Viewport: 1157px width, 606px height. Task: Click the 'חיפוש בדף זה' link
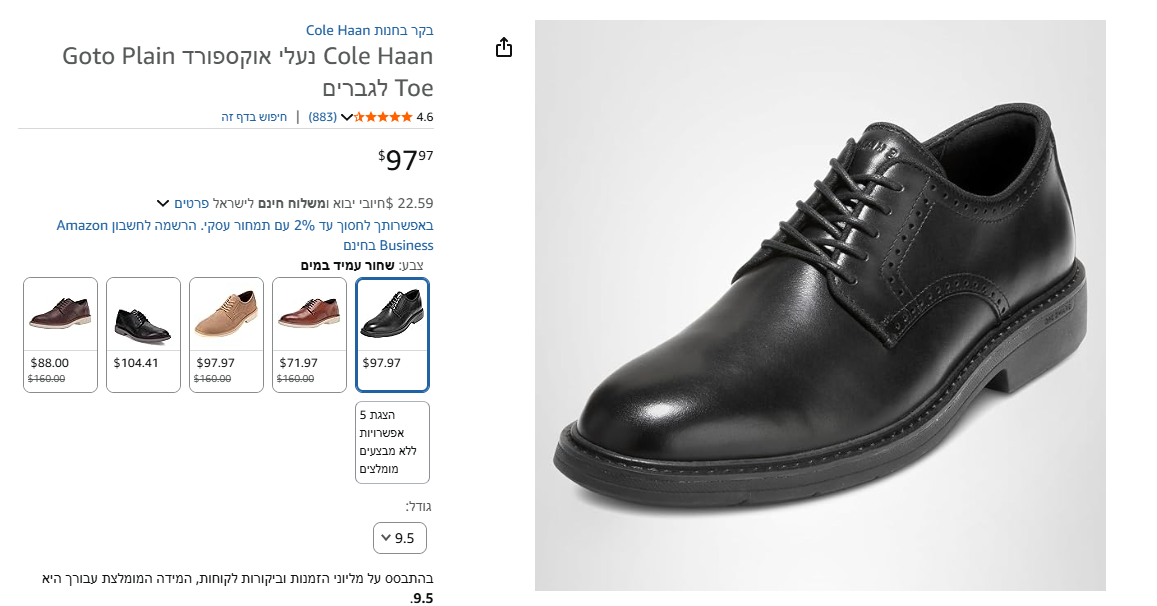[x=254, y=117]
